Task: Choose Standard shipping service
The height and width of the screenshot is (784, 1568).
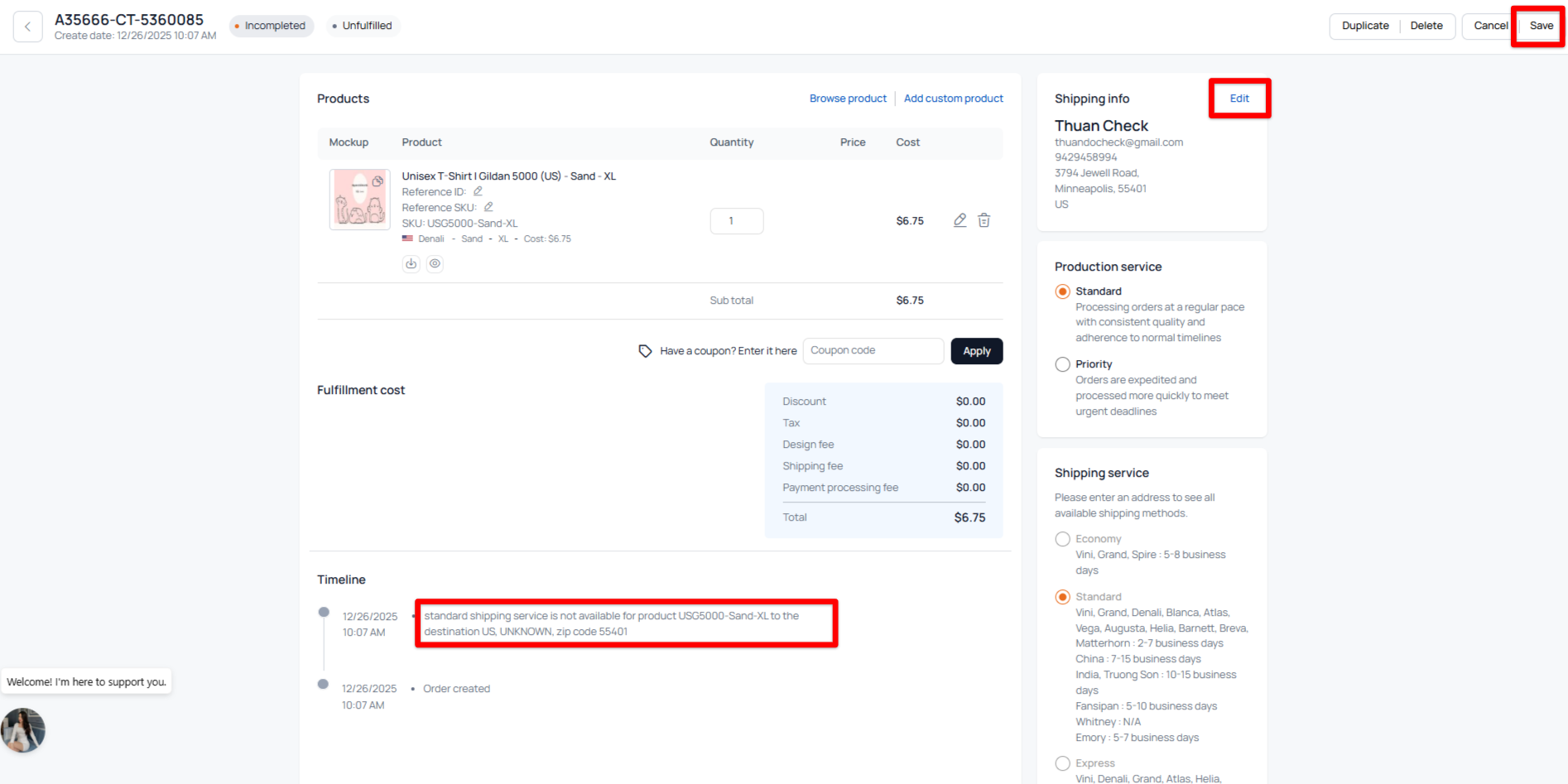Action: [x=1063, y=597]
